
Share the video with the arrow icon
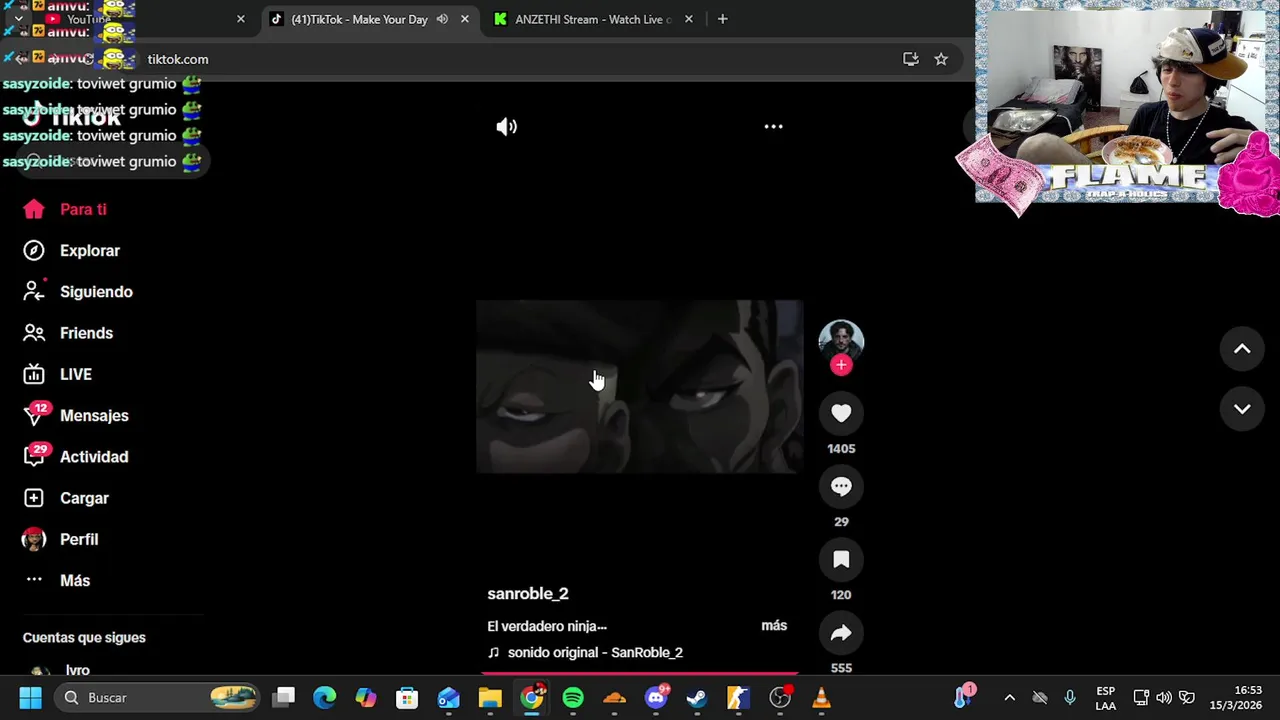841,632
